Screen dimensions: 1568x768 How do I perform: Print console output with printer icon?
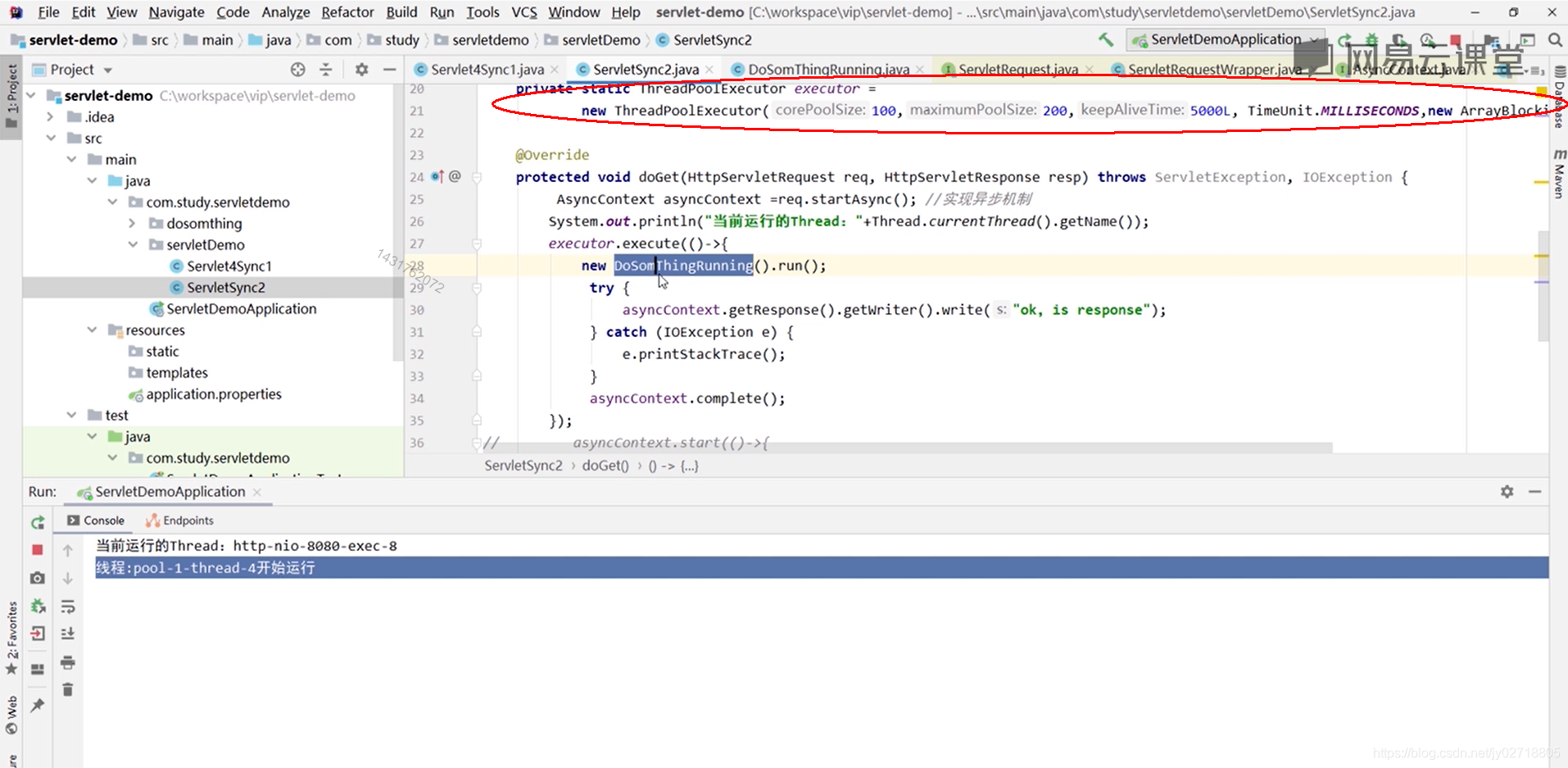[68, 661]
